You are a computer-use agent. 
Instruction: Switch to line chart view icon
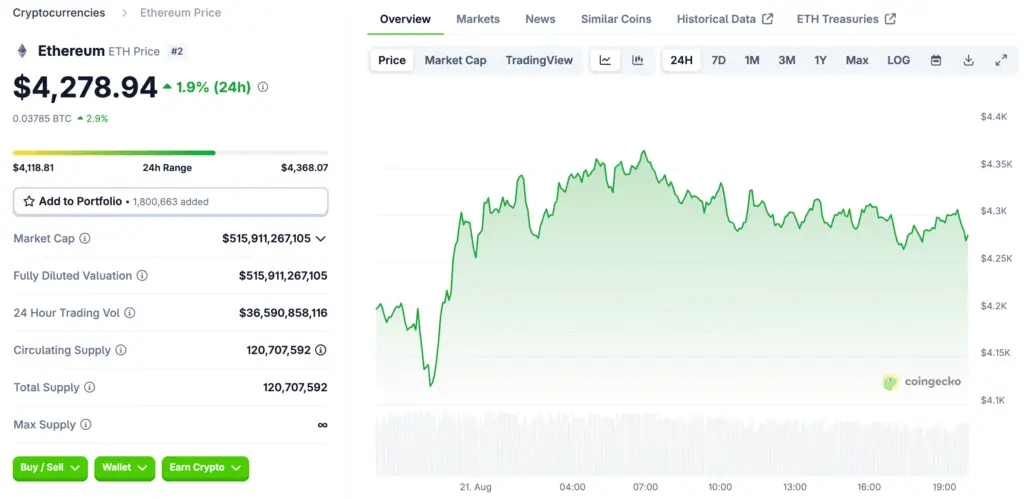[x=605, y=60]
